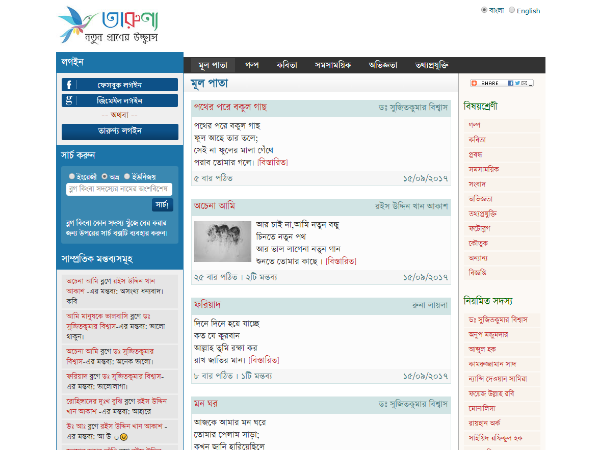This screenshot has height=450, width=600.
Task: Open অন্যান্য in the বিষয়শ্রেণী list
Action: (x=502, y=258)
